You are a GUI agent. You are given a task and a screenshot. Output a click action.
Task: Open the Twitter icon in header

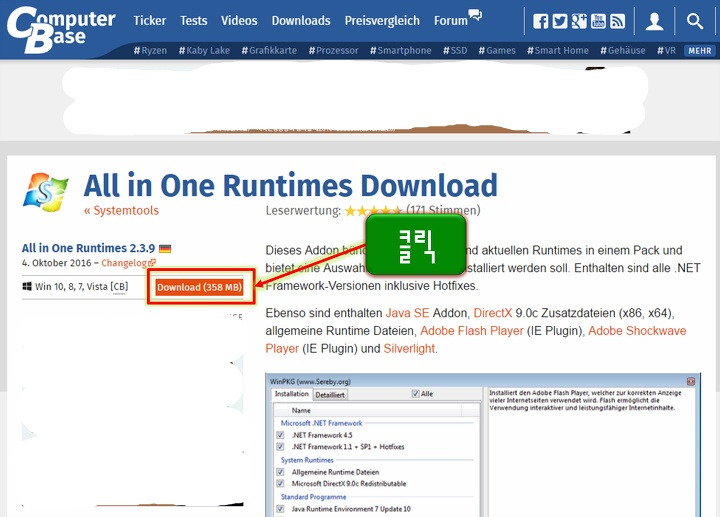point(560,21)
